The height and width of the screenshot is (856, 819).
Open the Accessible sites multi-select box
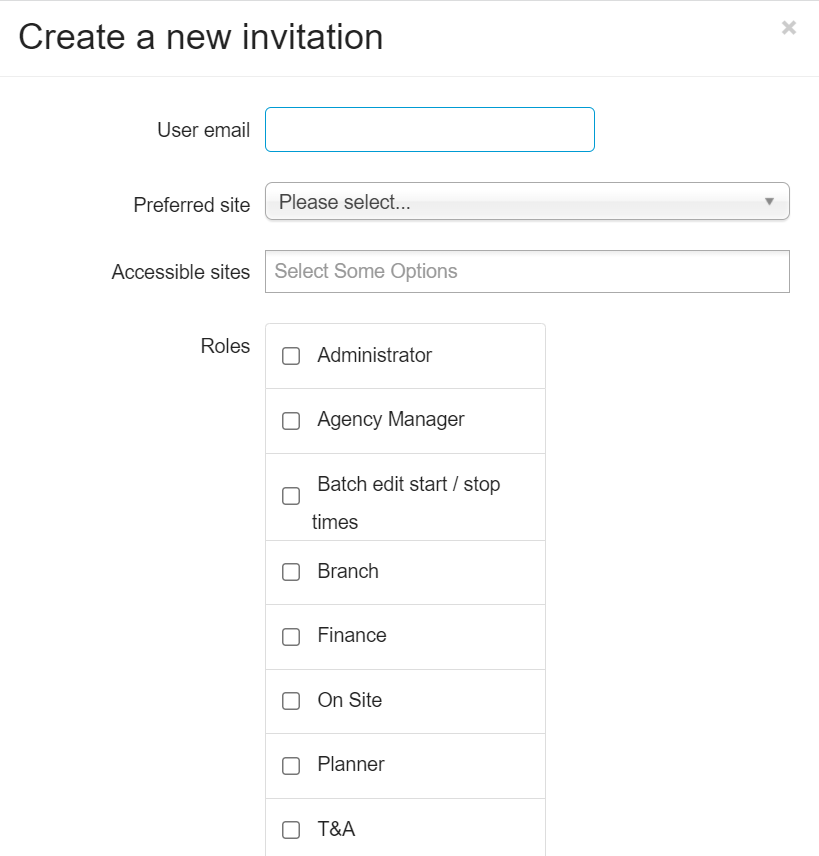click(527, 271)
